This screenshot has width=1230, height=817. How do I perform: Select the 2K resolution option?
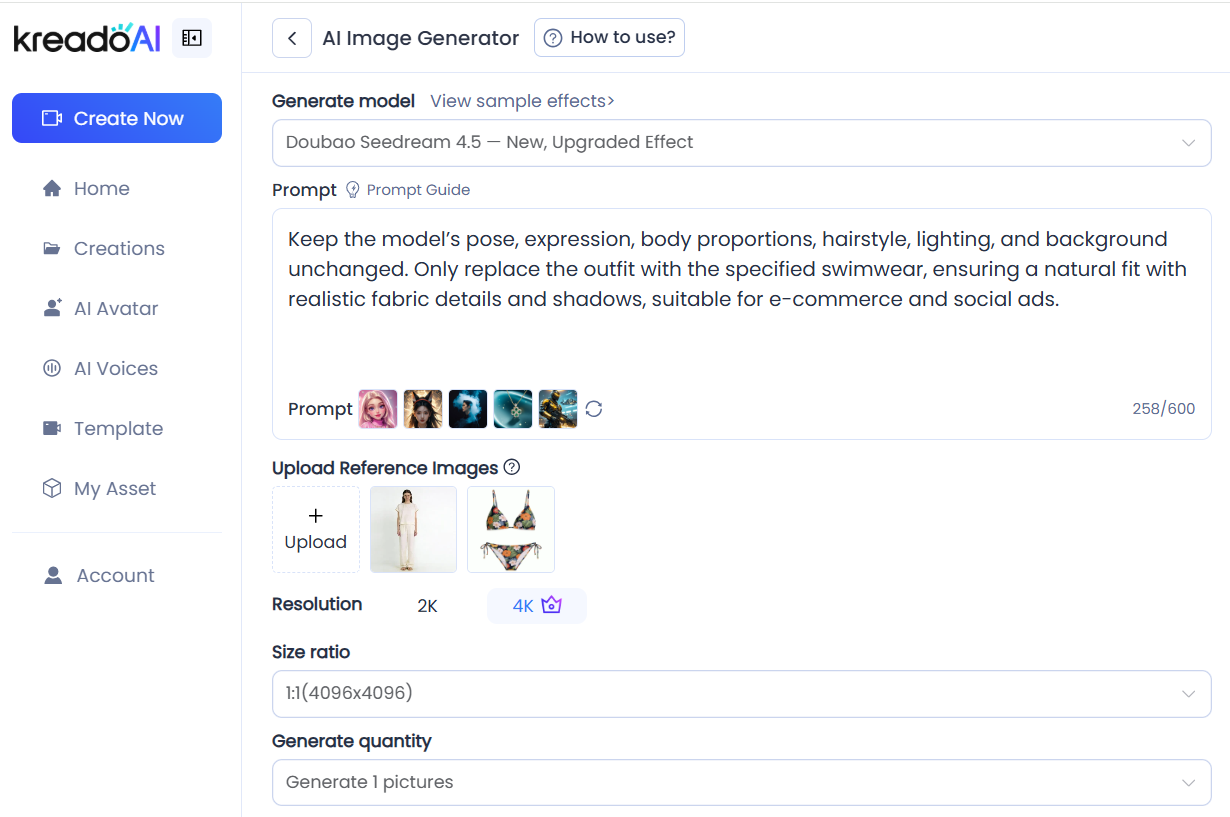coord(427,606)
